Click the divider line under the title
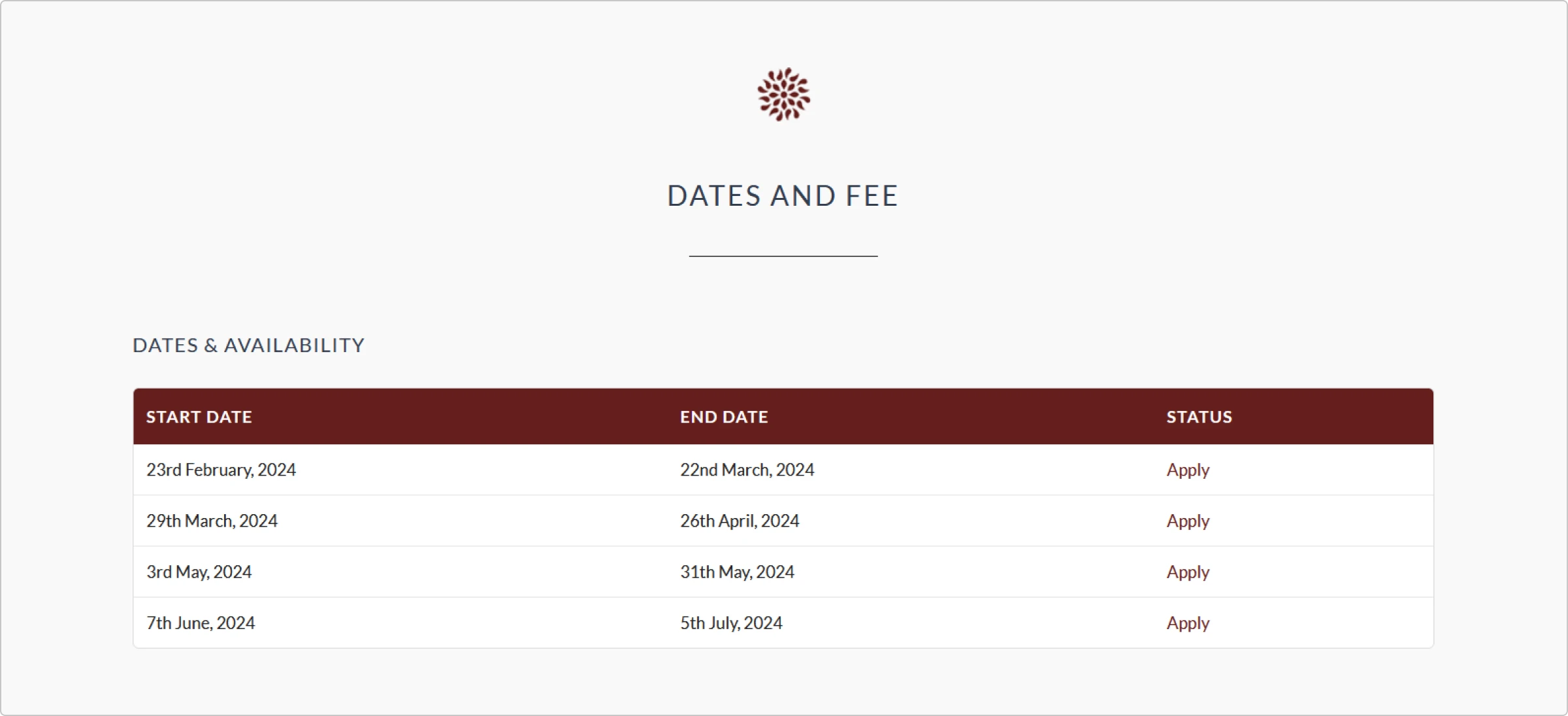Screen dimensions: 1568x716 point(783,256)
